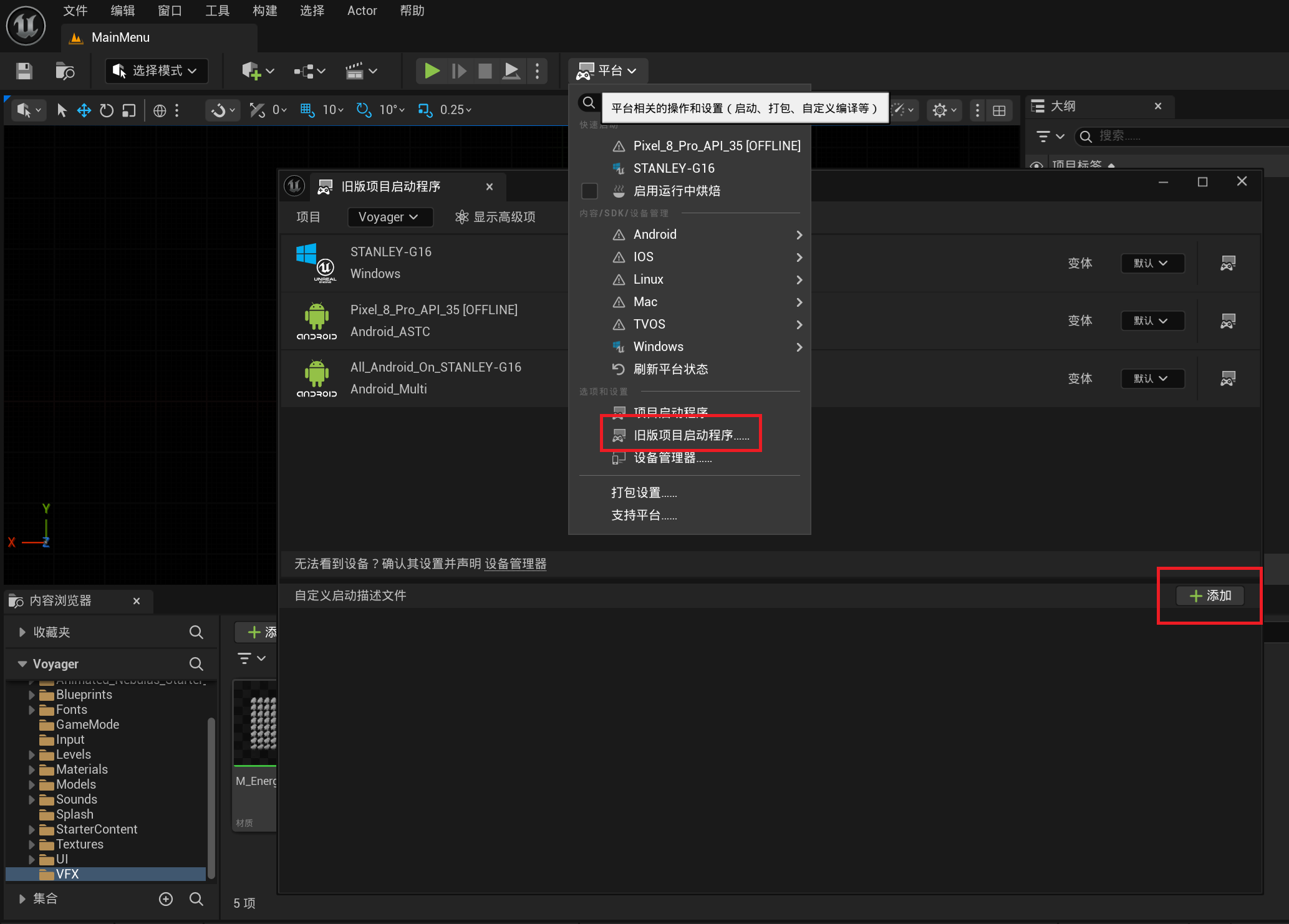Toggle grid snapping icon in viewport

(x=307, y=110)
